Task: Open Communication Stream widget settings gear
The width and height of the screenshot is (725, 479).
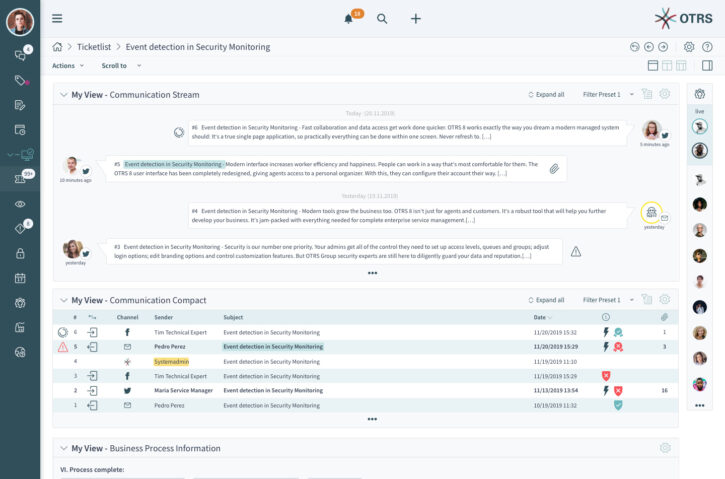Action: (665, 94)
